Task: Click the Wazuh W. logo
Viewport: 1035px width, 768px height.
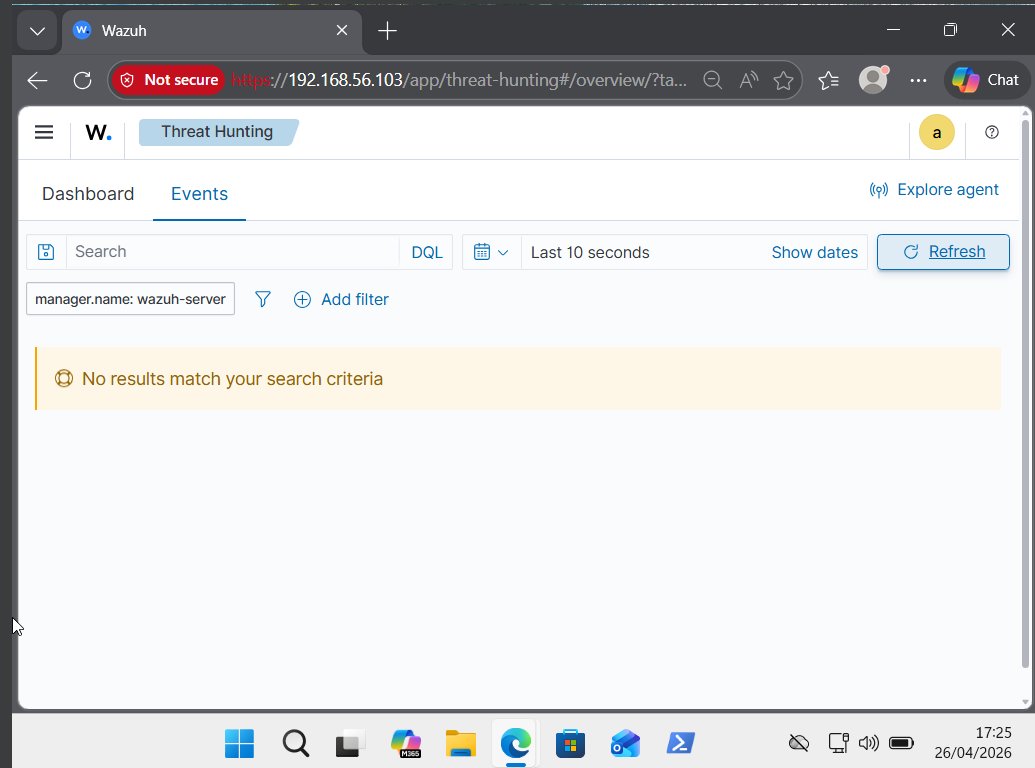Action: [x=98, y=133]
